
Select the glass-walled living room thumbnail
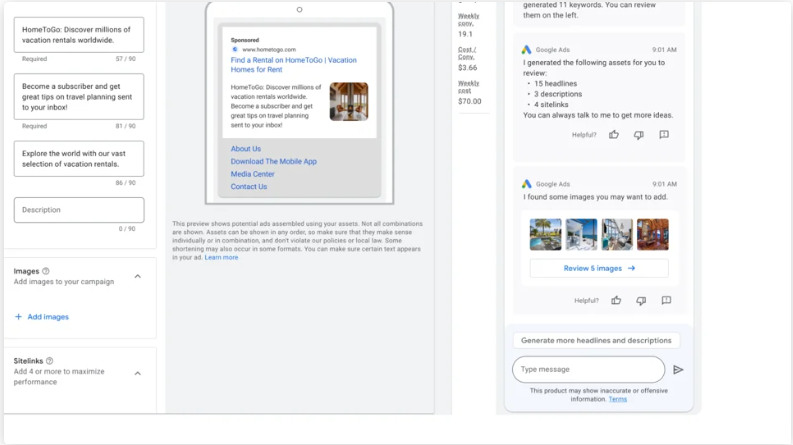coord(617,234)
